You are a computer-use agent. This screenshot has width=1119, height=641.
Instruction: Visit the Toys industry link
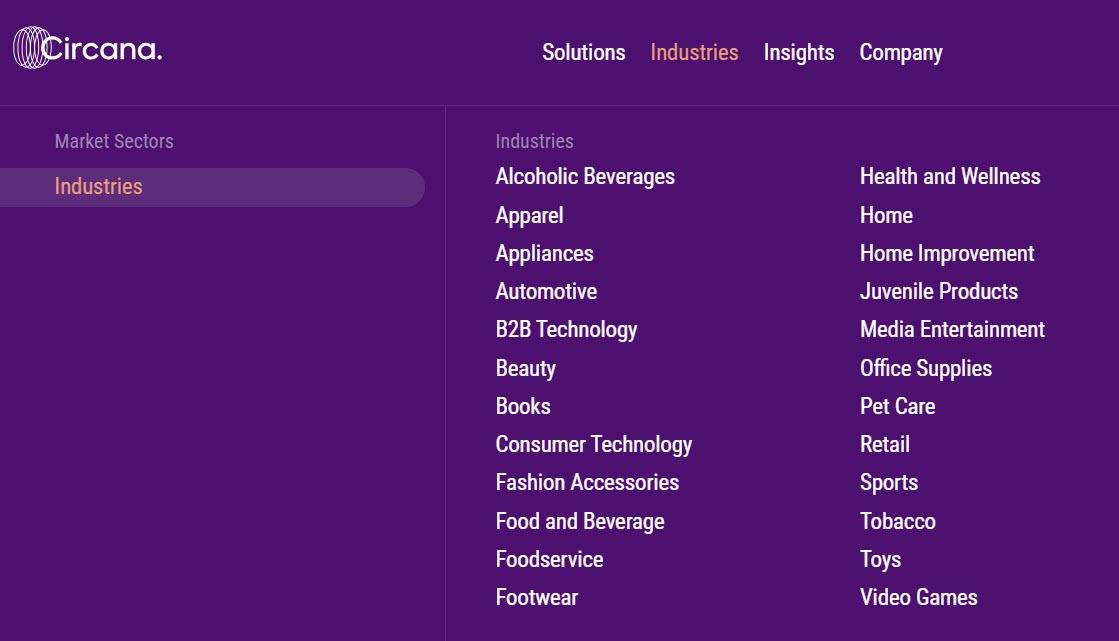click(x=881, y=560)
